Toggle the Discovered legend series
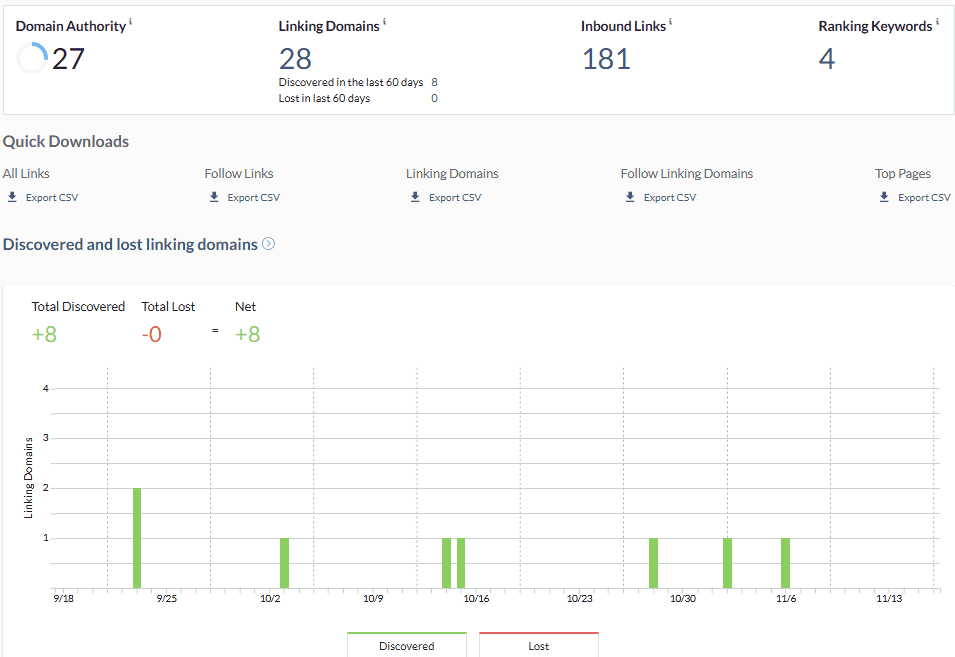Viewport: 955px width, 657px height. coord(407,645)
